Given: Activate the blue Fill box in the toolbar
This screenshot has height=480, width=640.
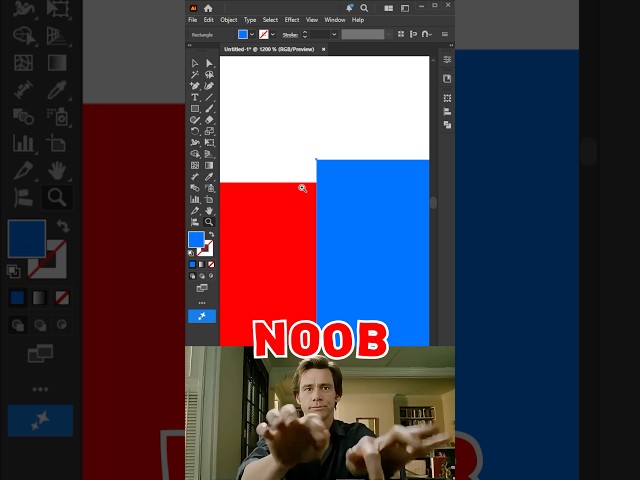Looking at the screenshot, I should pos(196,239).
